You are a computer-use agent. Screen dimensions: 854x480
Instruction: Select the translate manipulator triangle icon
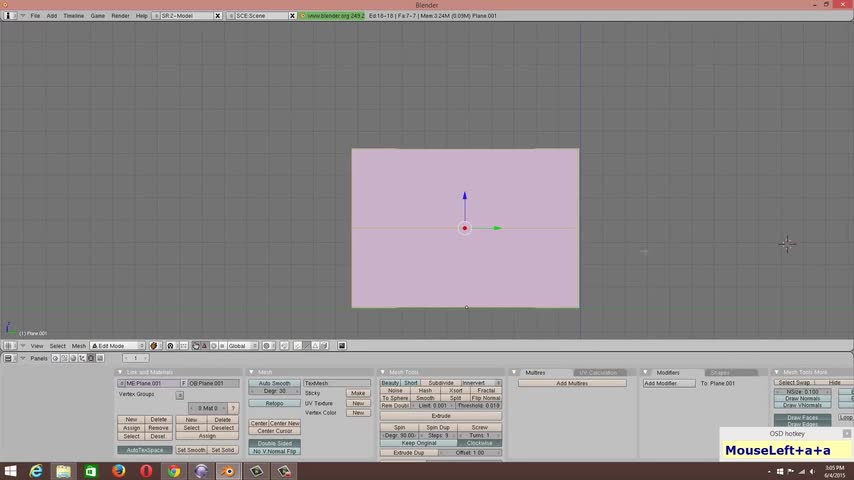click(205, 346)
